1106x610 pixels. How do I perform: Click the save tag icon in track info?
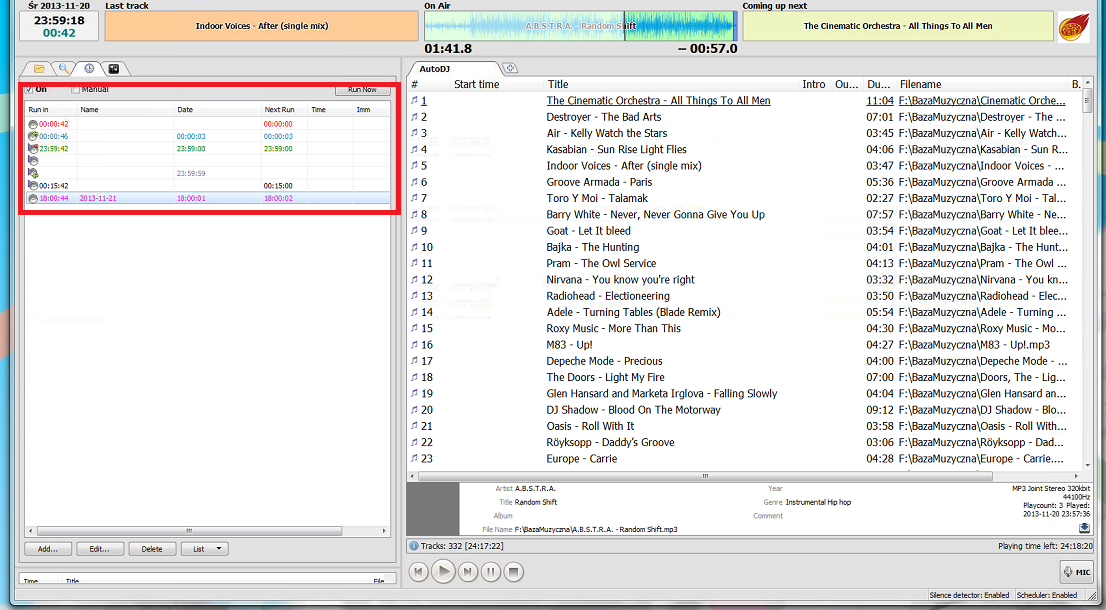pos(1084,527)
